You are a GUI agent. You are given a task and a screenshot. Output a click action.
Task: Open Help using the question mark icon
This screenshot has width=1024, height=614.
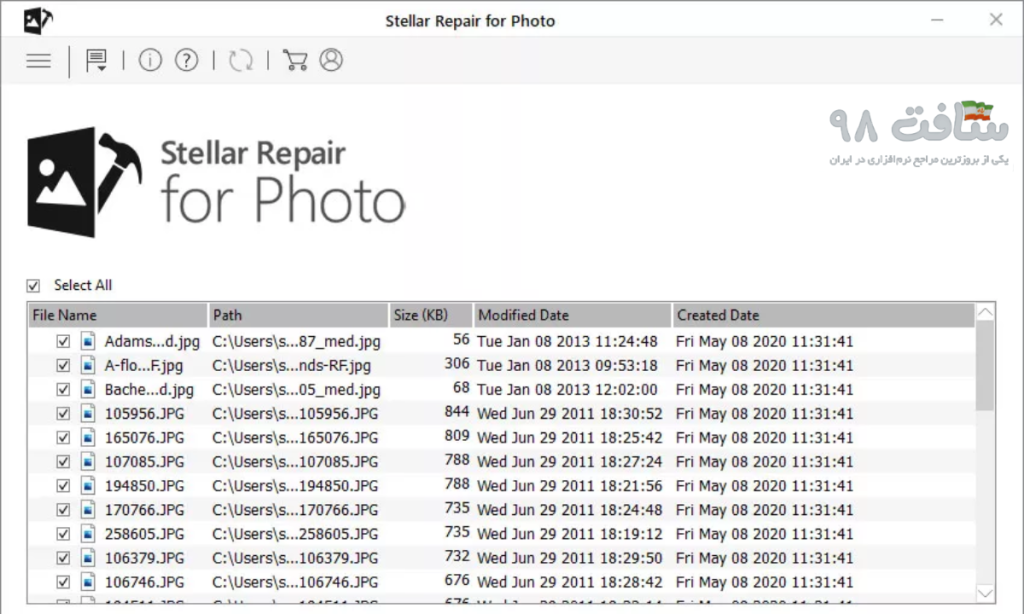click(x=186, y=60)
